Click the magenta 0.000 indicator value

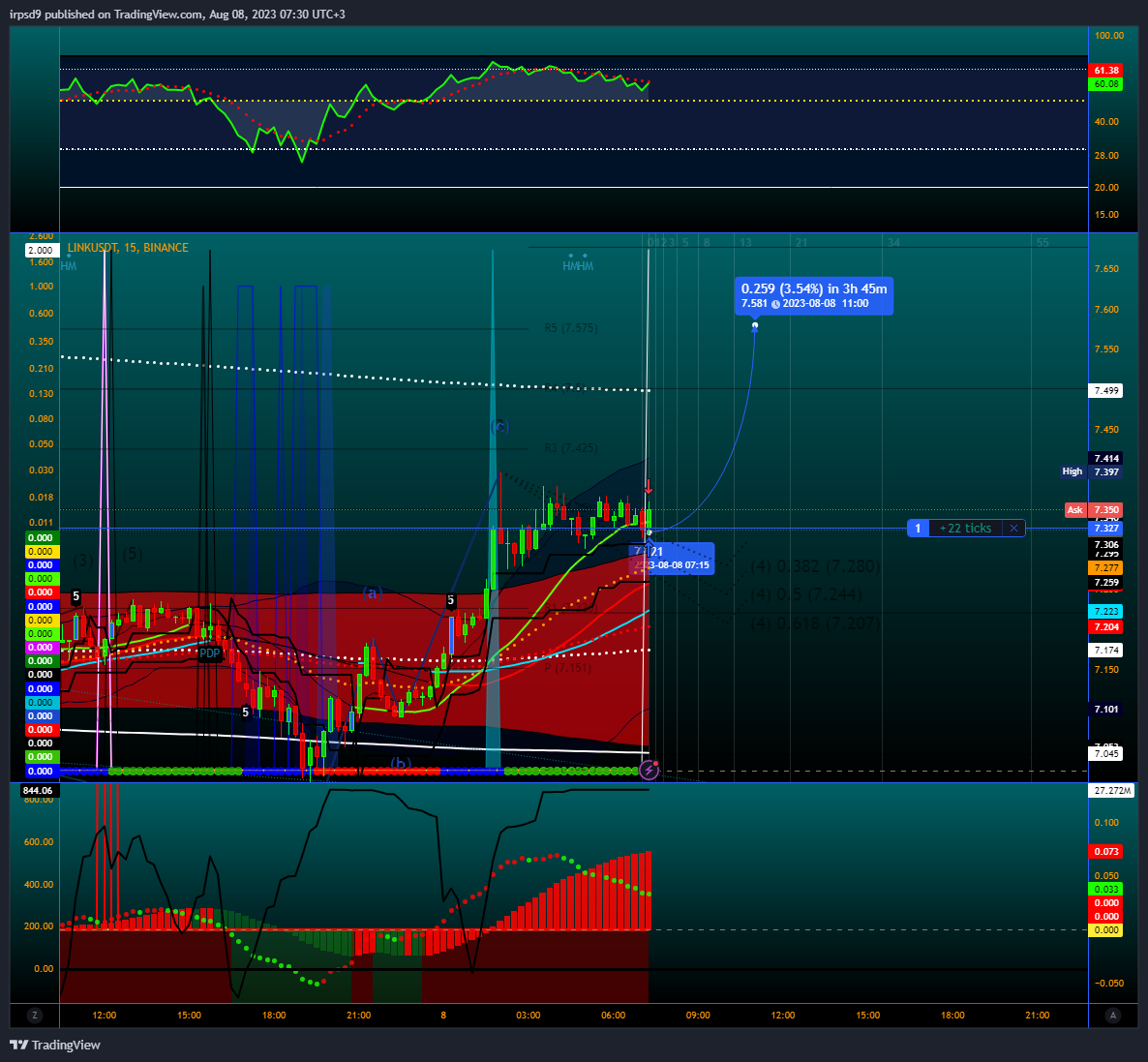tap(40, 648)
